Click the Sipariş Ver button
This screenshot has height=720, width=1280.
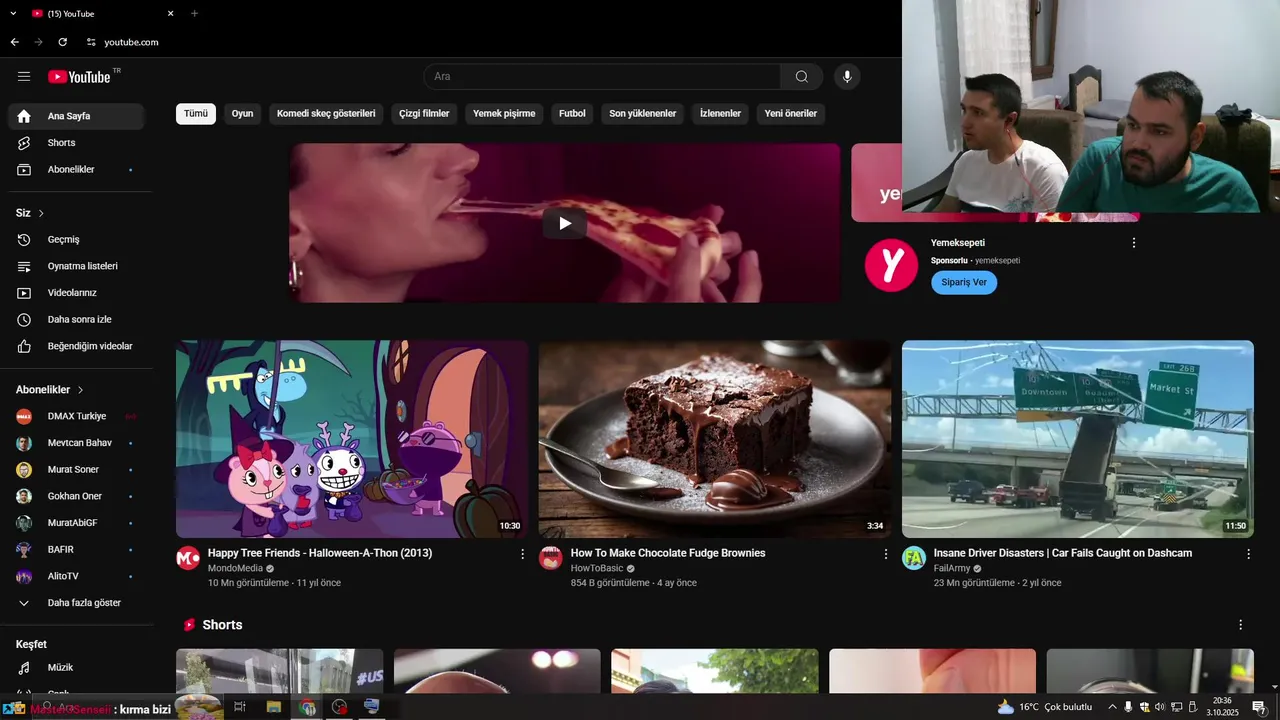tap(964, 282)
